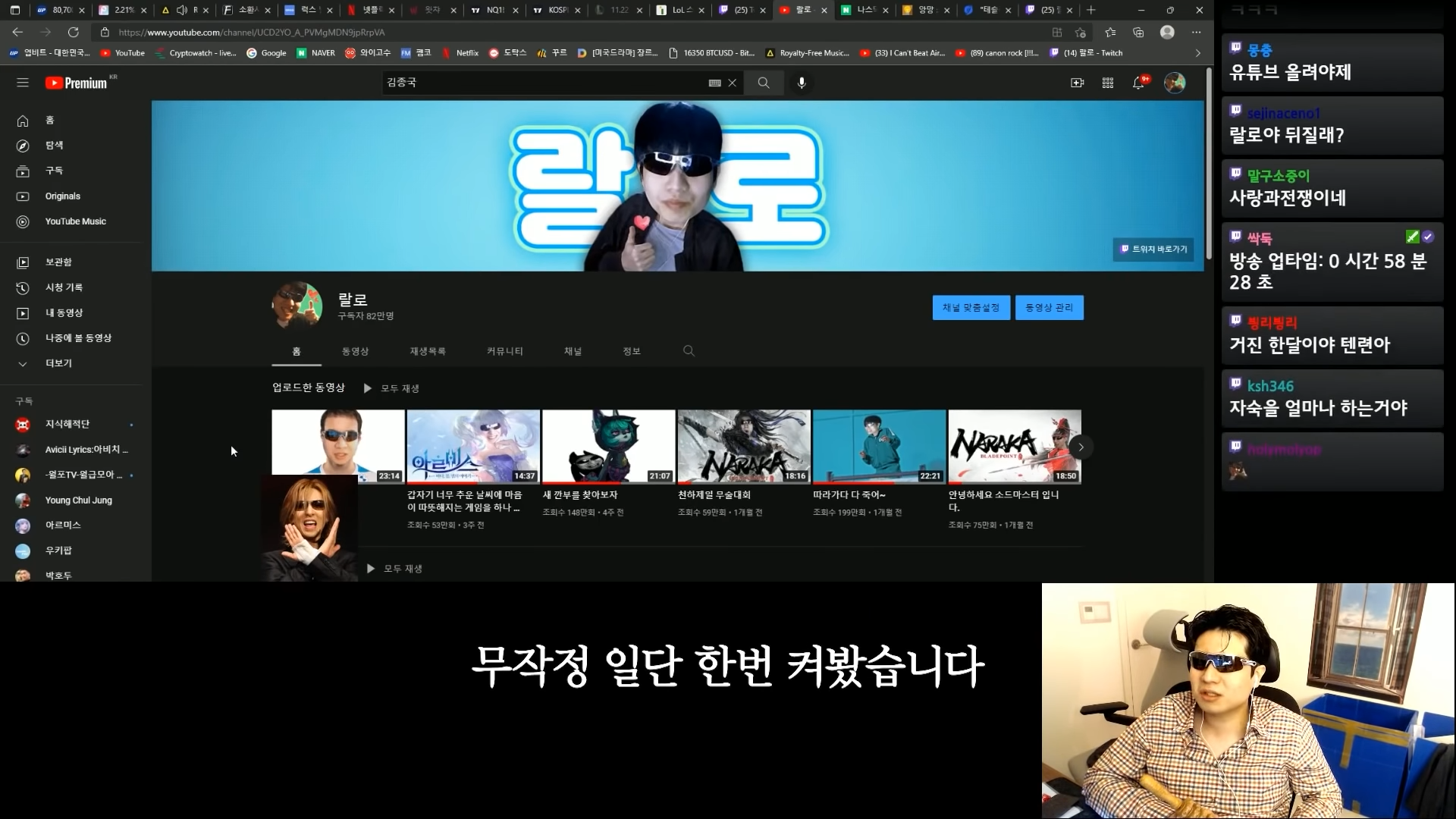The width and height of the screenshot is (1456, 819).
Task: Reload the page with the refresh icon
Action: pos(73,32)
